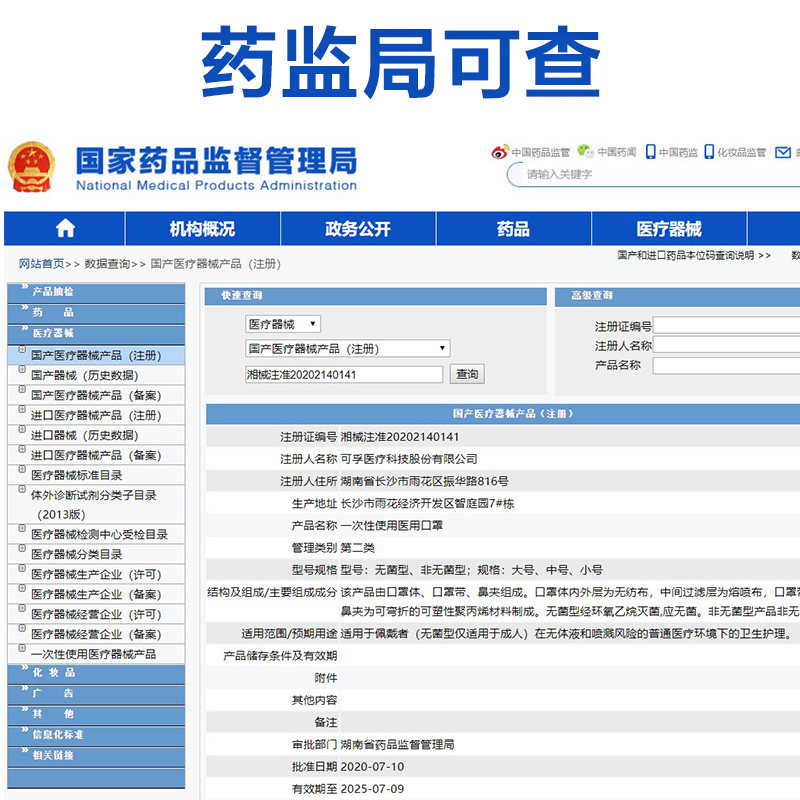Open 医疗器械生产企业（许可）in sidebar

click(x=96, y=574)
